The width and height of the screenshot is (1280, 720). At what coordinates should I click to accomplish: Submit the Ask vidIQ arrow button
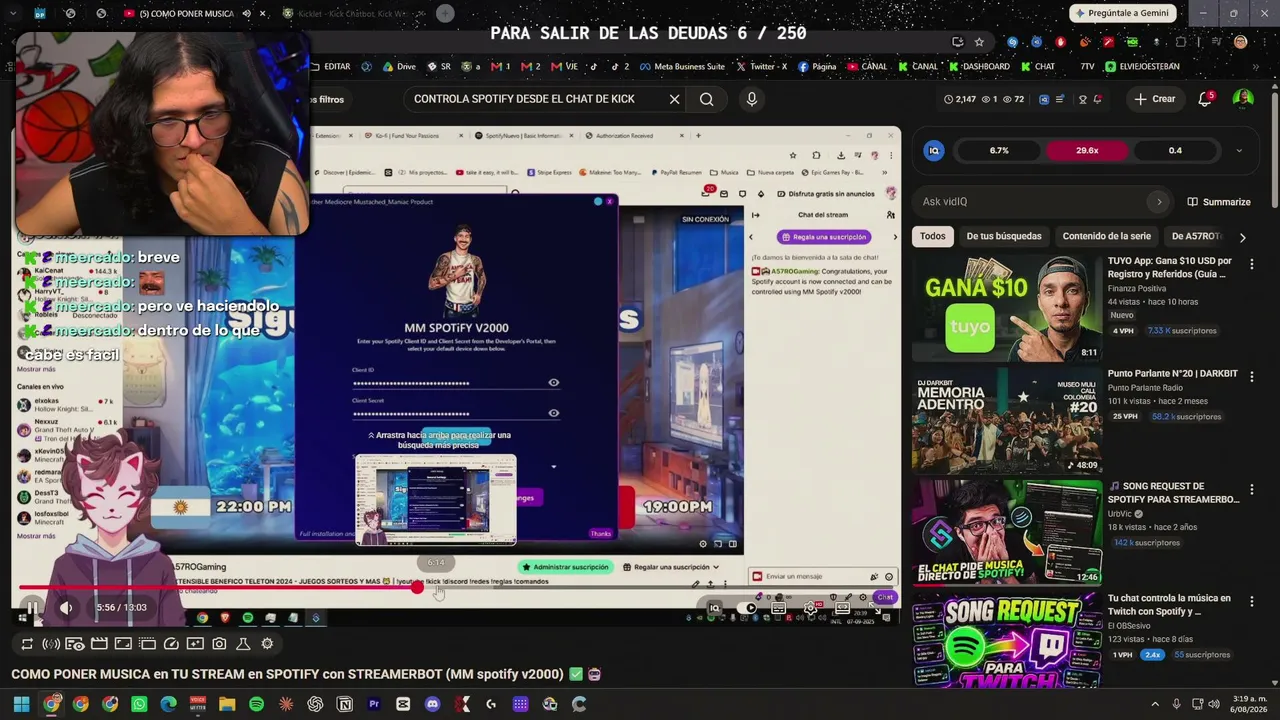click(1159, 202)
